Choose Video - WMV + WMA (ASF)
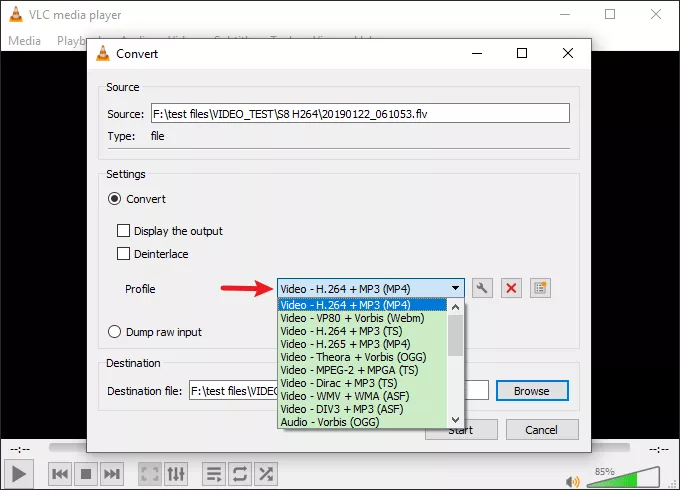 pyautogui.click(x=362, y=396)
